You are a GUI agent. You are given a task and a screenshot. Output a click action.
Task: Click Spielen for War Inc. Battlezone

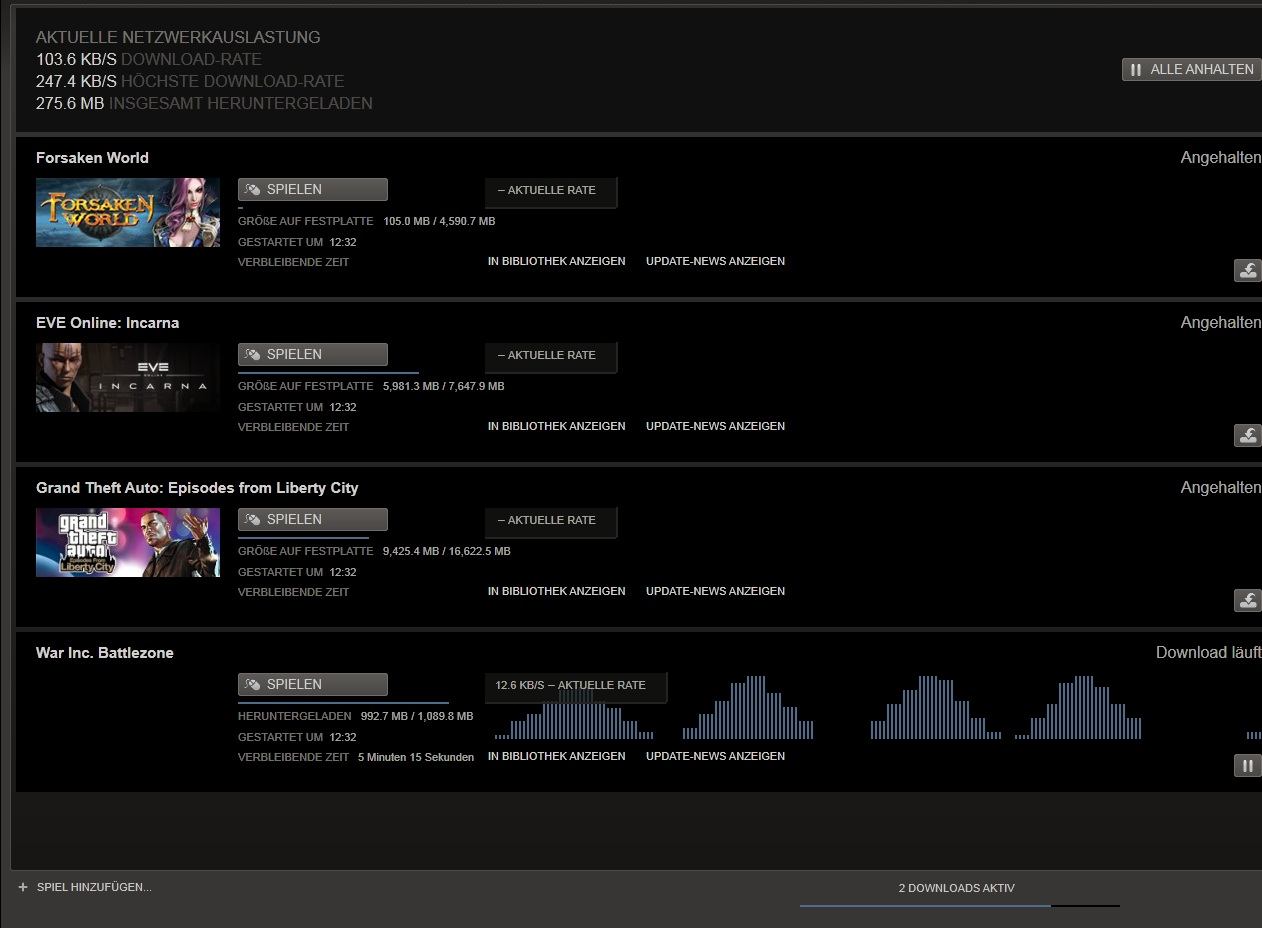[312, 684]
